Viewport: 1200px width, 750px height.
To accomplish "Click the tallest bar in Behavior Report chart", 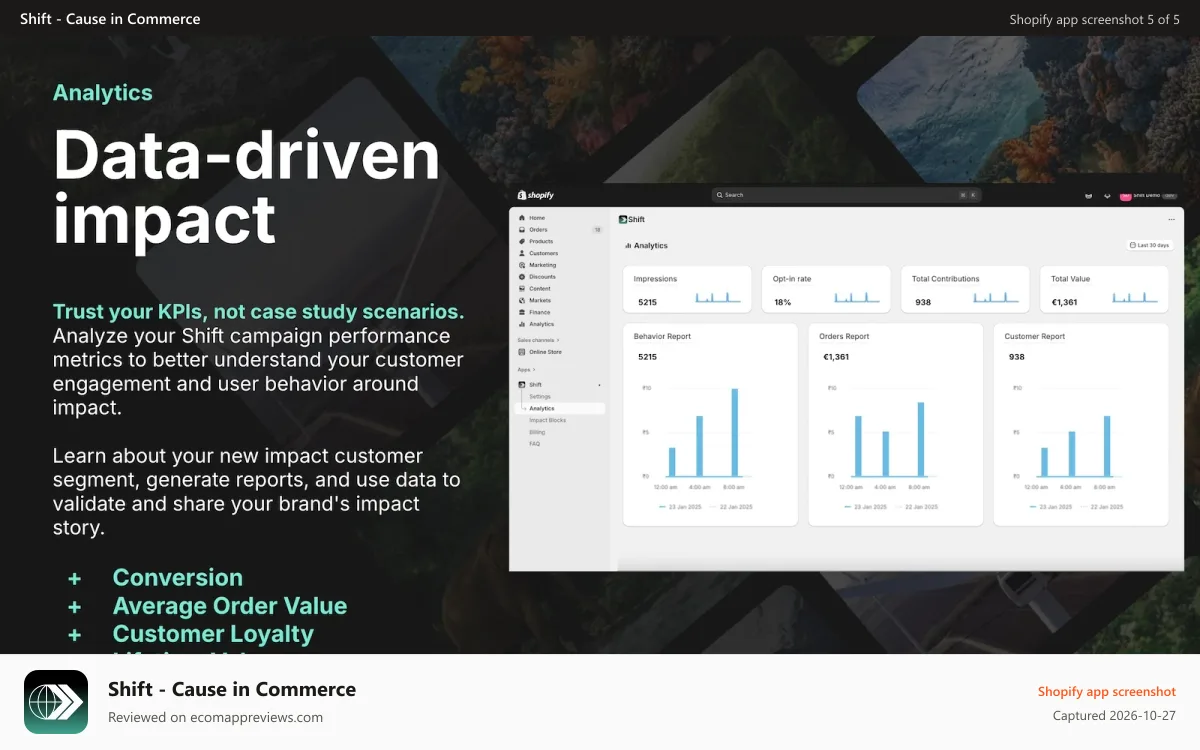I will click(735, 432).
